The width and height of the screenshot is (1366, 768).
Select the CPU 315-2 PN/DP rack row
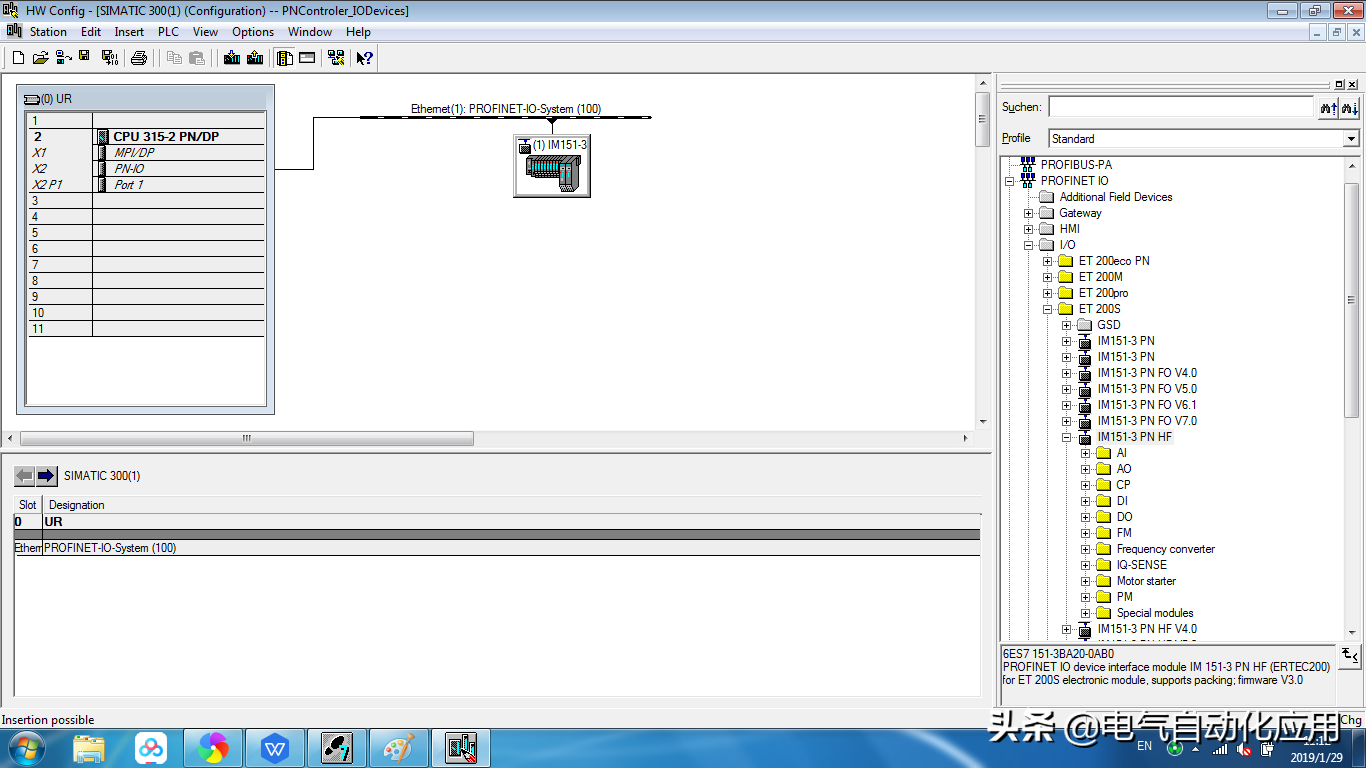[146, 137]
